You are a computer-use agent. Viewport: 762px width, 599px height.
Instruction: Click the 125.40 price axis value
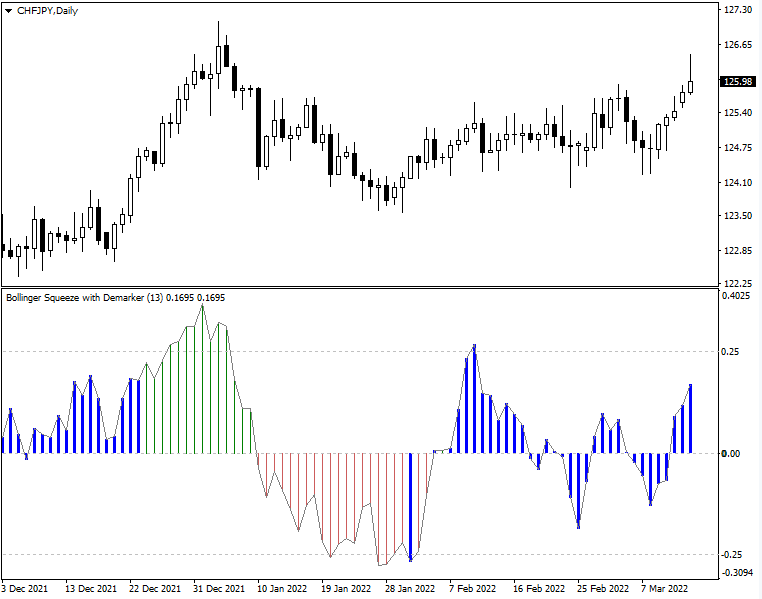738,113
